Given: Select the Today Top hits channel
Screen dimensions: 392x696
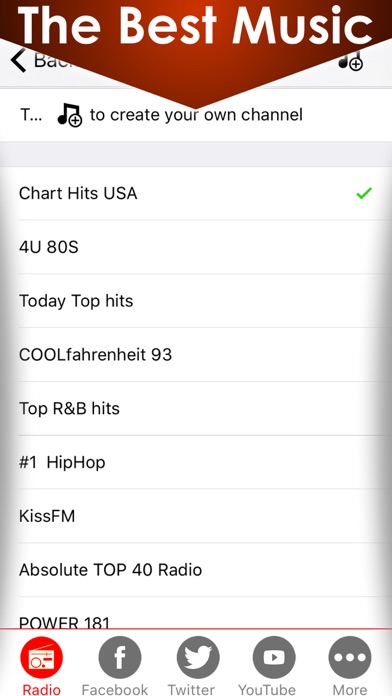Looking at the screenshot, I should [x=196, y=301].
